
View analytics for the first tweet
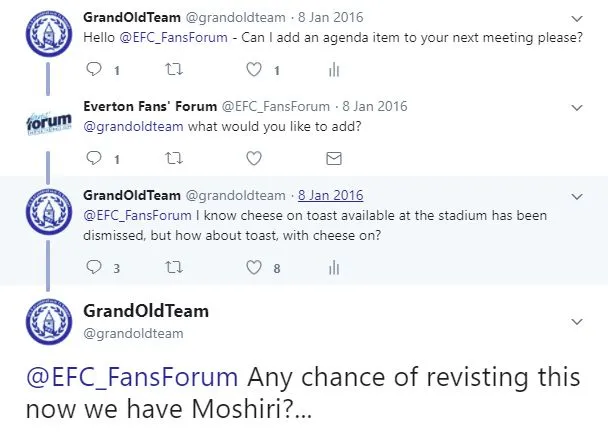[x=334, y=70]
